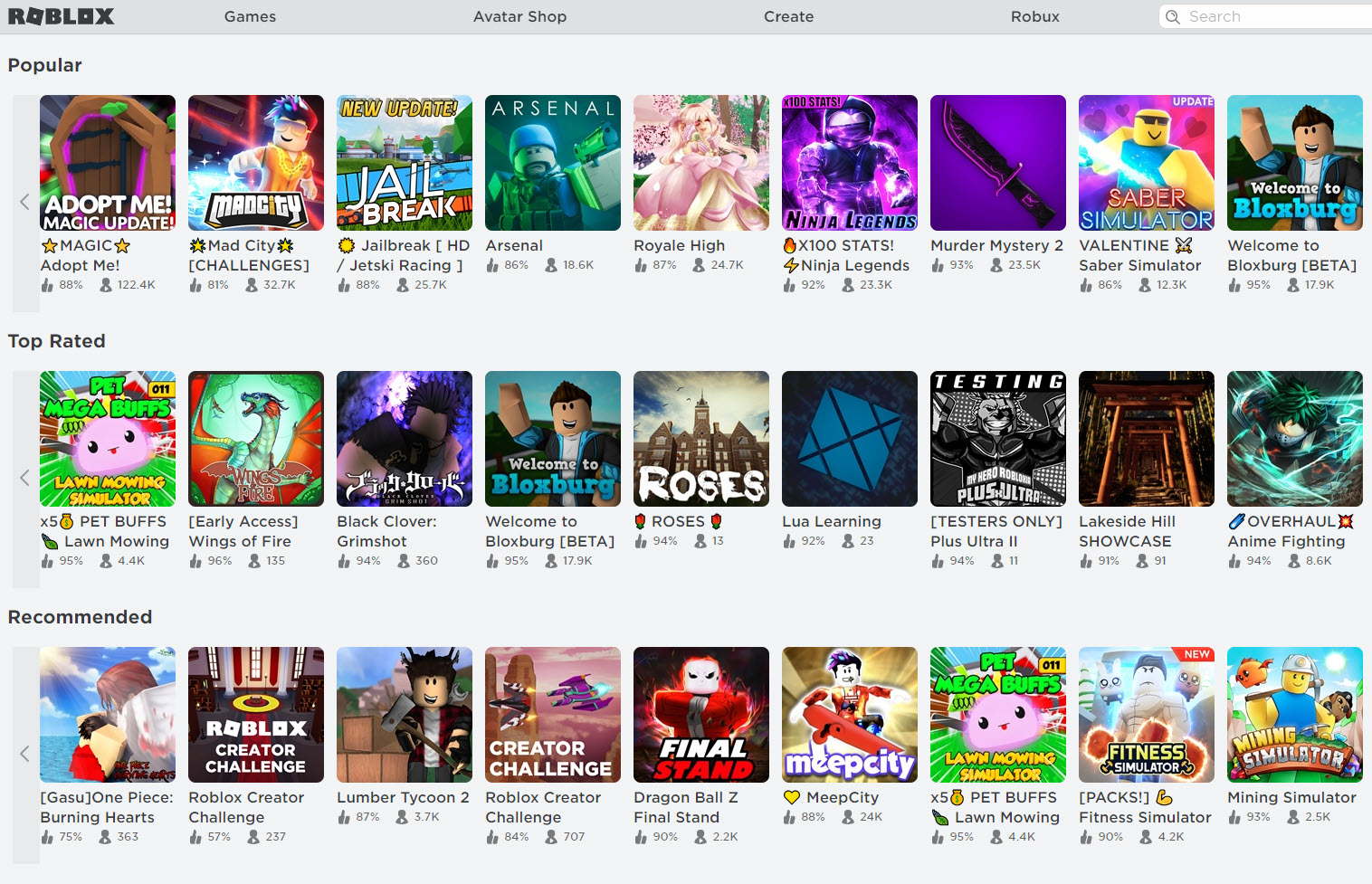
Task: Click Arsenal's player count icon
Action: pos(551,265)
